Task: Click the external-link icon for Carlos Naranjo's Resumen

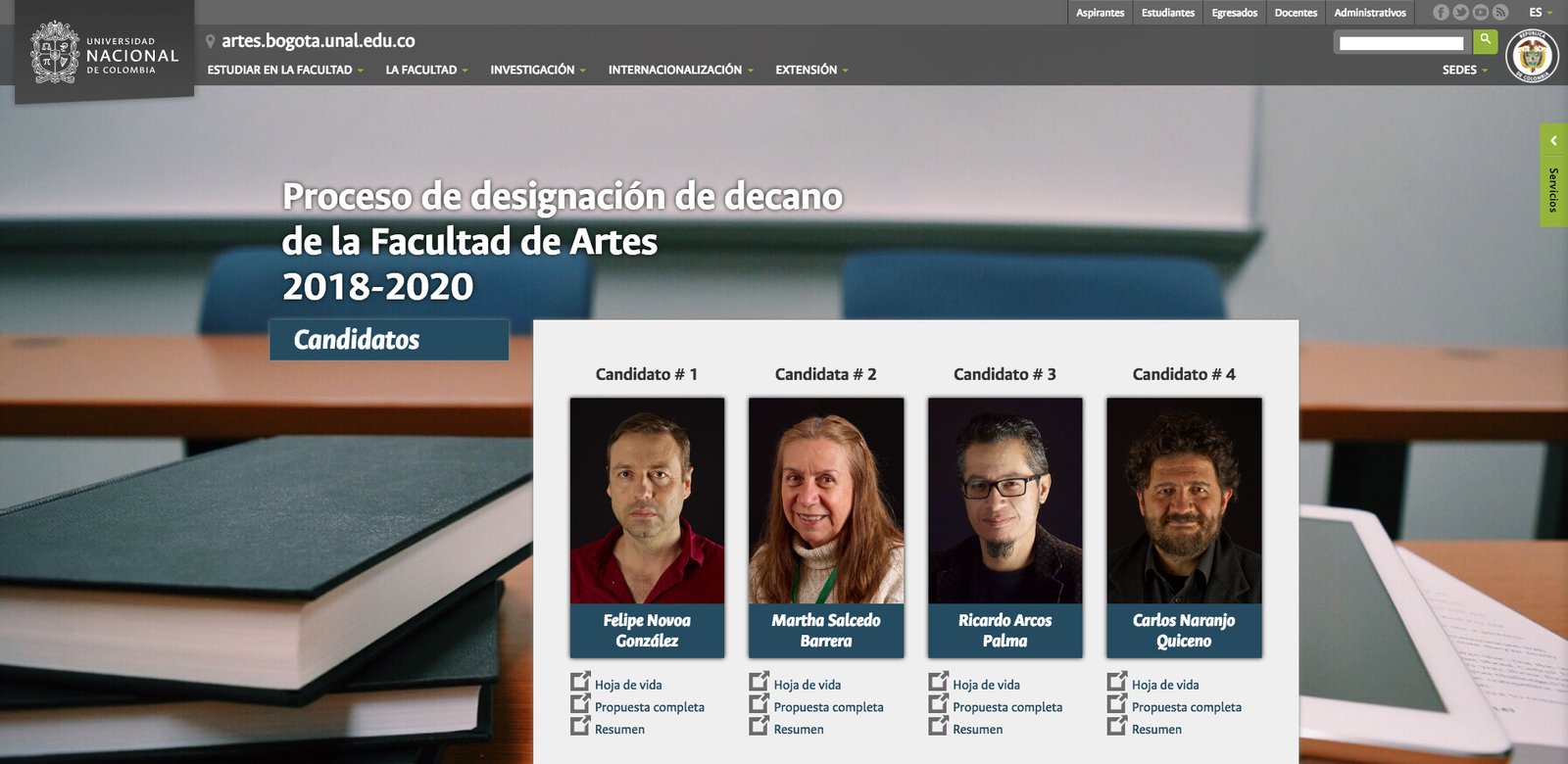Action: click(x=1117, y=726)
